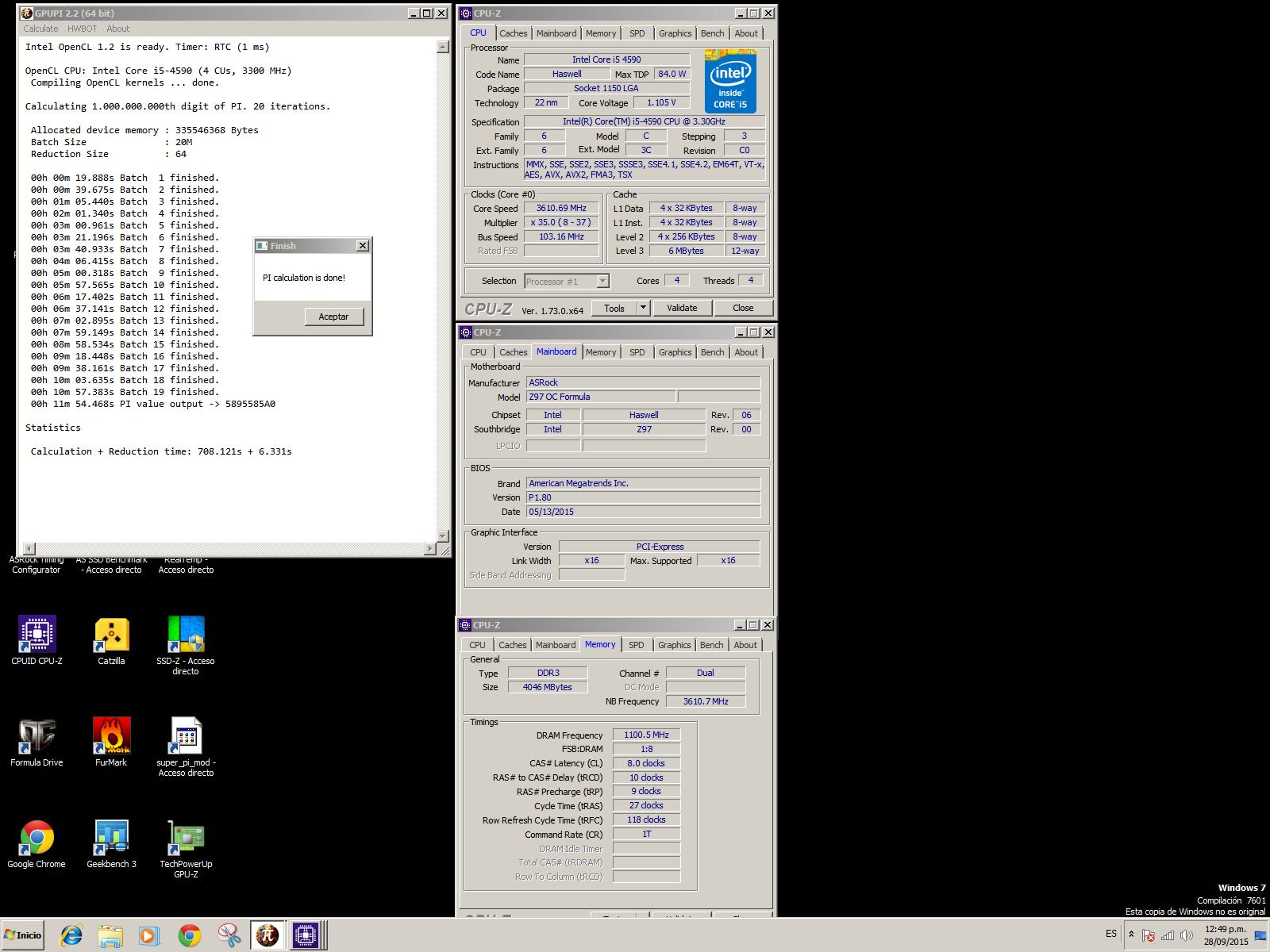This screenshot has width=1270, height=952.
Task: Click the Validate button in CPU-Z
Action: click(x=682, y=308)
